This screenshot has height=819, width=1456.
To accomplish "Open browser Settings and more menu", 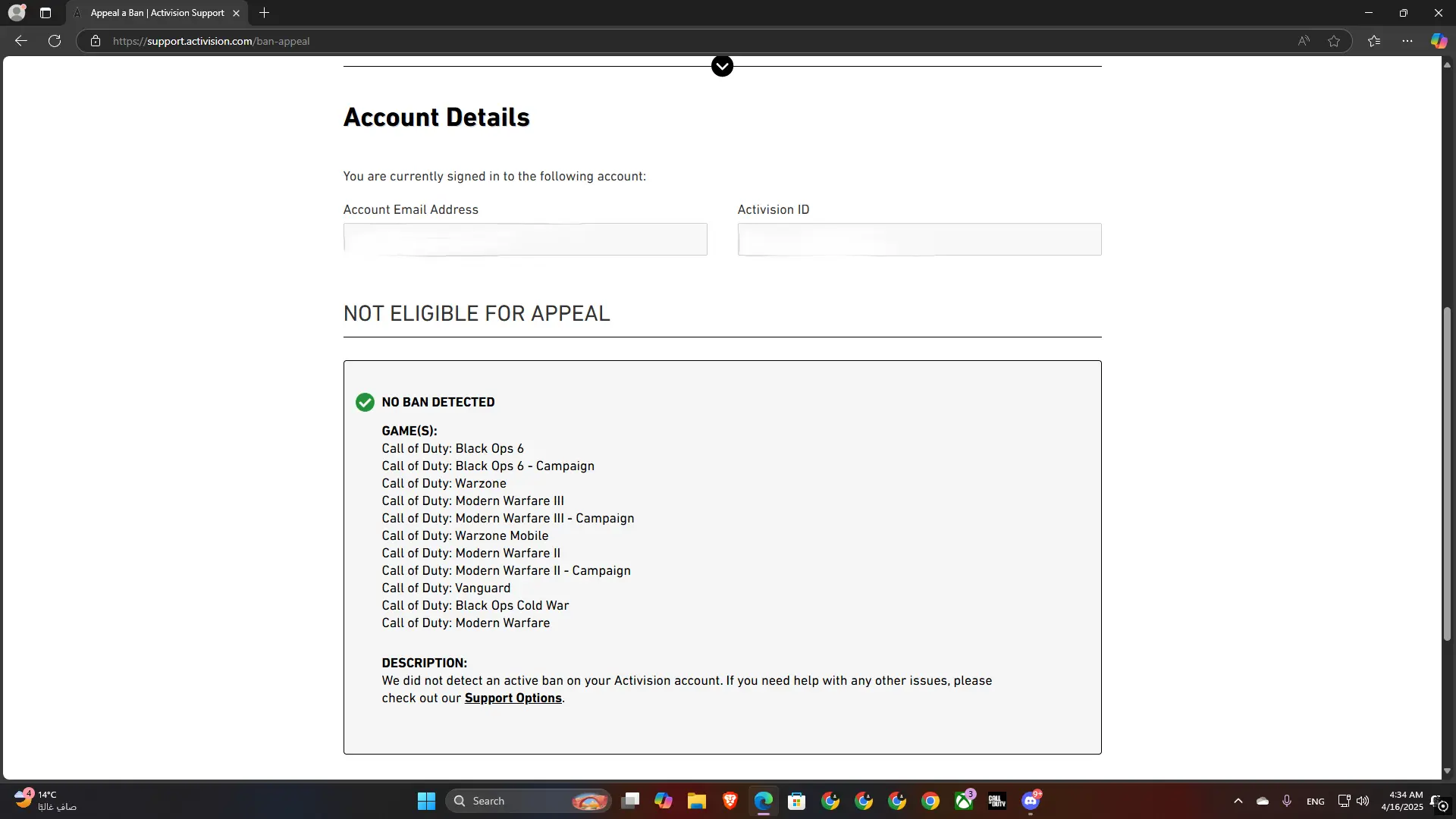I will [1407, 41].
